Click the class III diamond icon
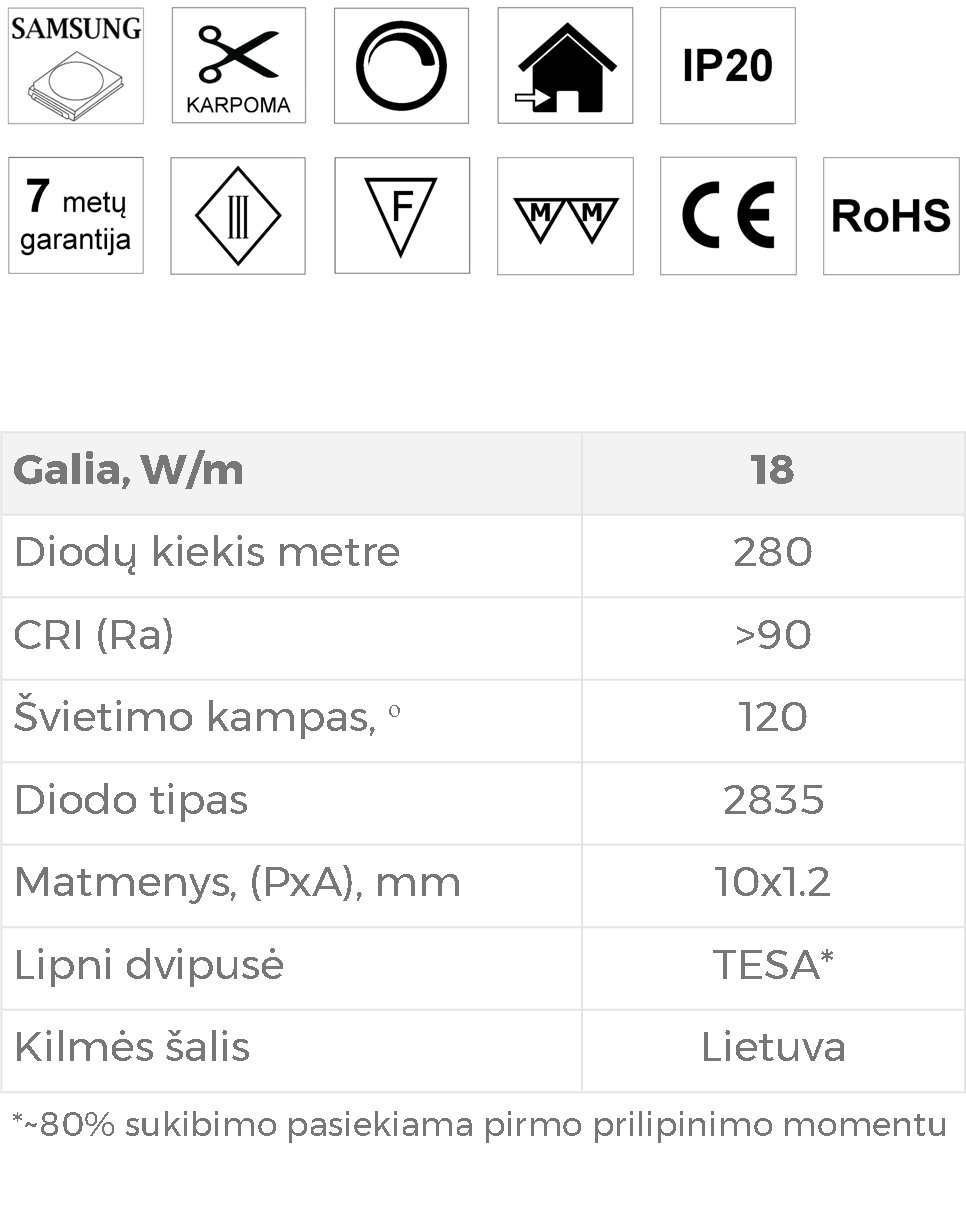Image resolution: width=966 pixels, height=1208 pixels. (x=238, y=215)
